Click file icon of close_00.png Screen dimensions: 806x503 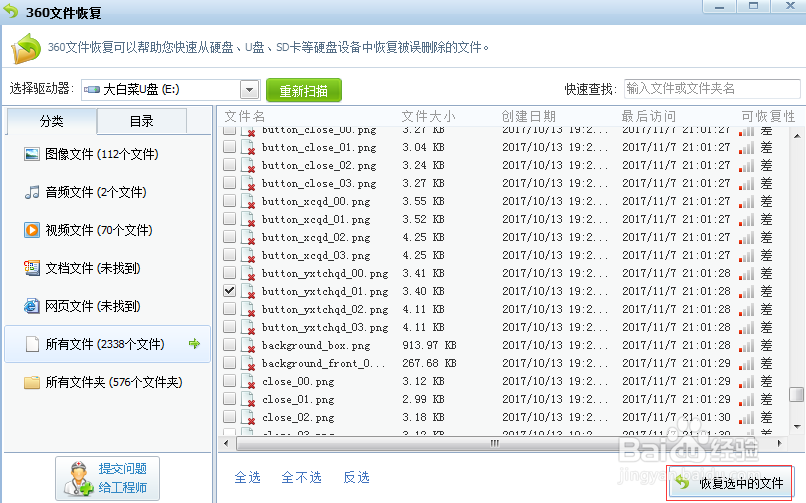click(248, 381)
